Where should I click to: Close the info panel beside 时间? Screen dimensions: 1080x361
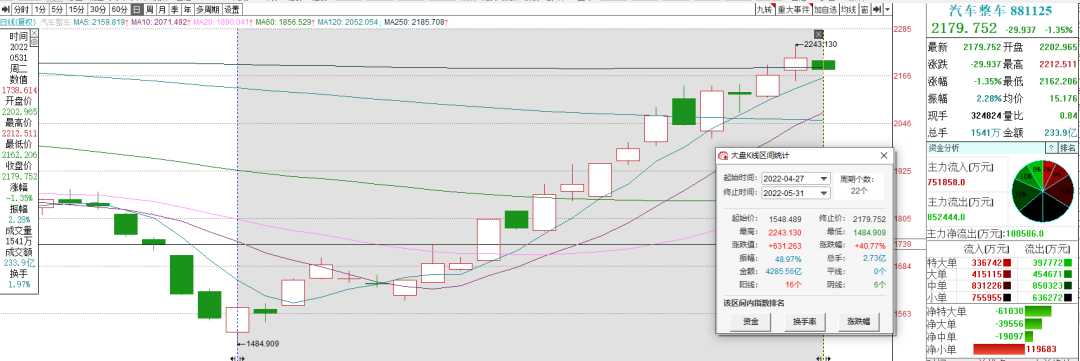(x=34, y=32)
